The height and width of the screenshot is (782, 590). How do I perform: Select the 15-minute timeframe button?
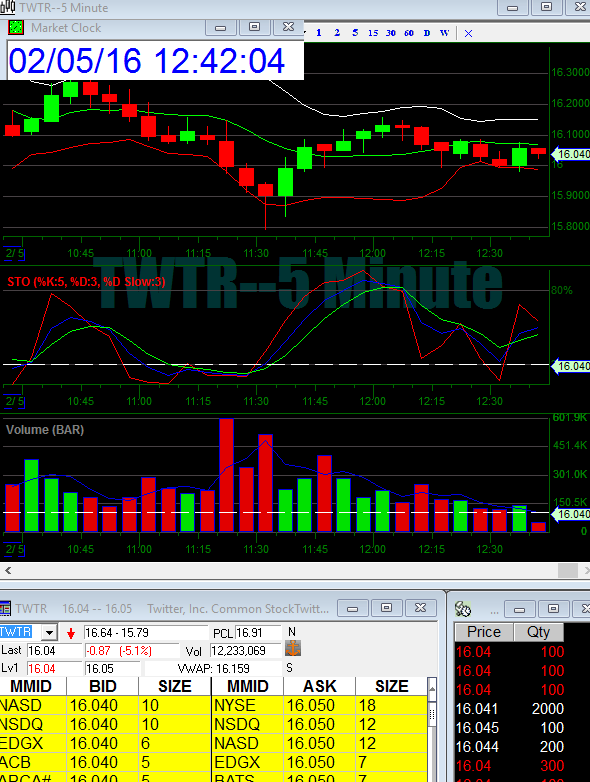(373, 33)
